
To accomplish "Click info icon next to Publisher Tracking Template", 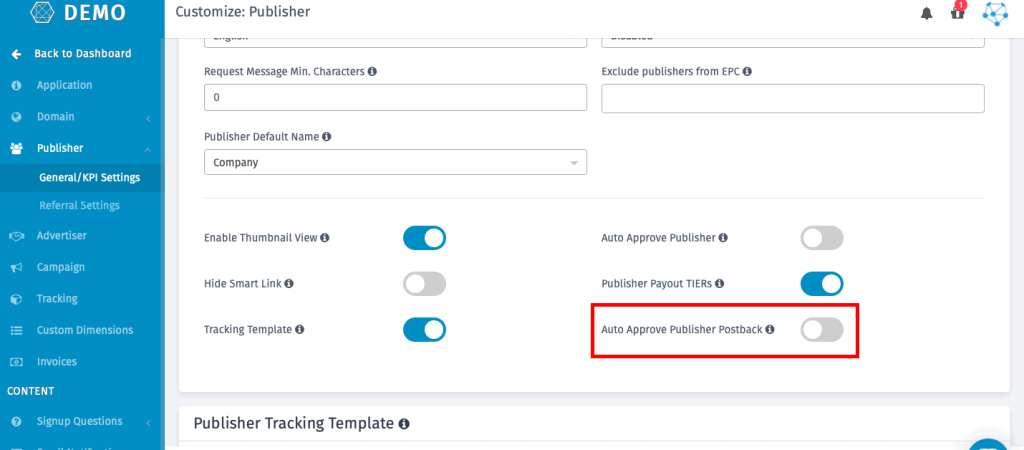I will [404, 424].
